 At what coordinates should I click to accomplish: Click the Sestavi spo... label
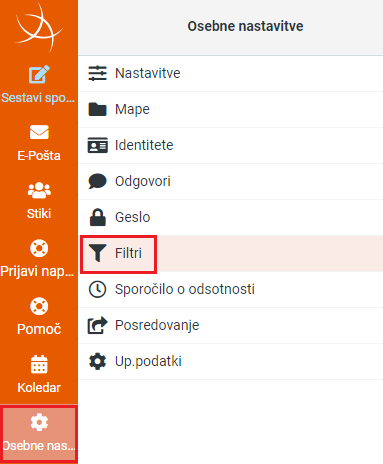pyautogui.click(x=38, y=98)
